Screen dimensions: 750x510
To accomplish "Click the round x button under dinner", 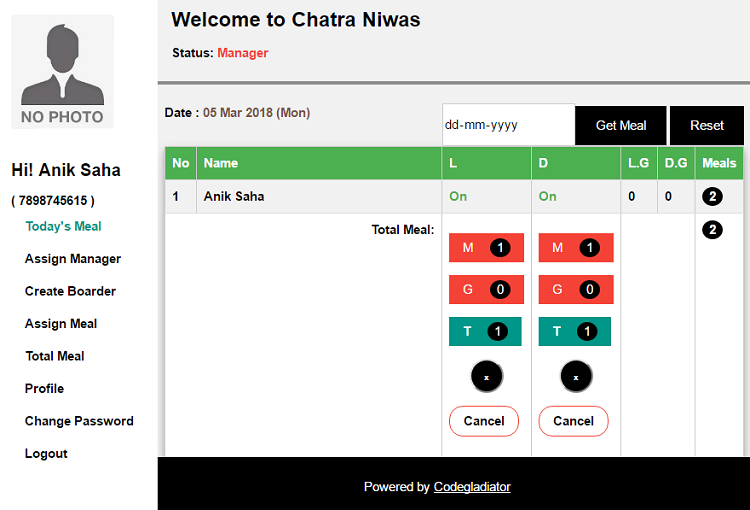I will [x=576, y=377].
